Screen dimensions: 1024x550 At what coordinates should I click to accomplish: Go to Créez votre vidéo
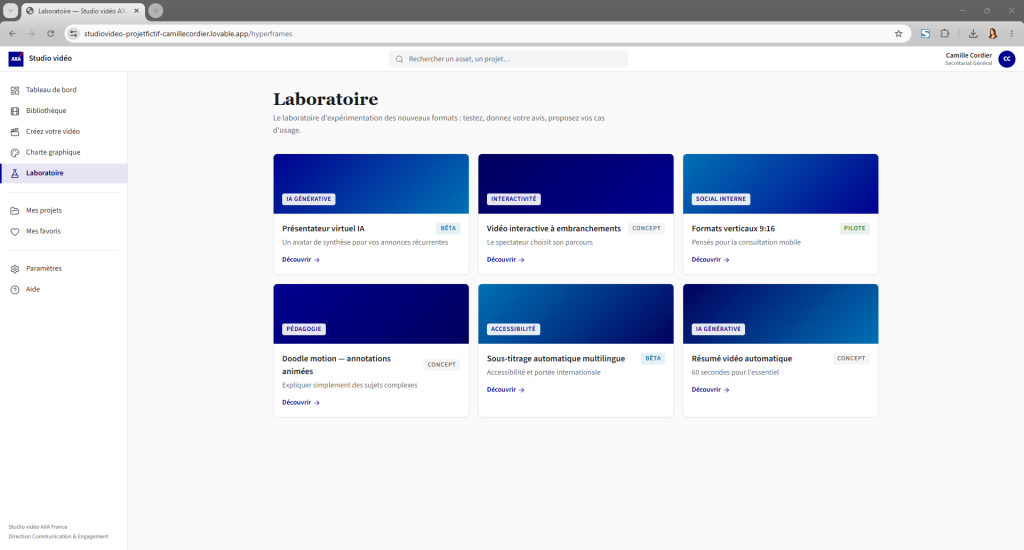[x=63, y=132]
